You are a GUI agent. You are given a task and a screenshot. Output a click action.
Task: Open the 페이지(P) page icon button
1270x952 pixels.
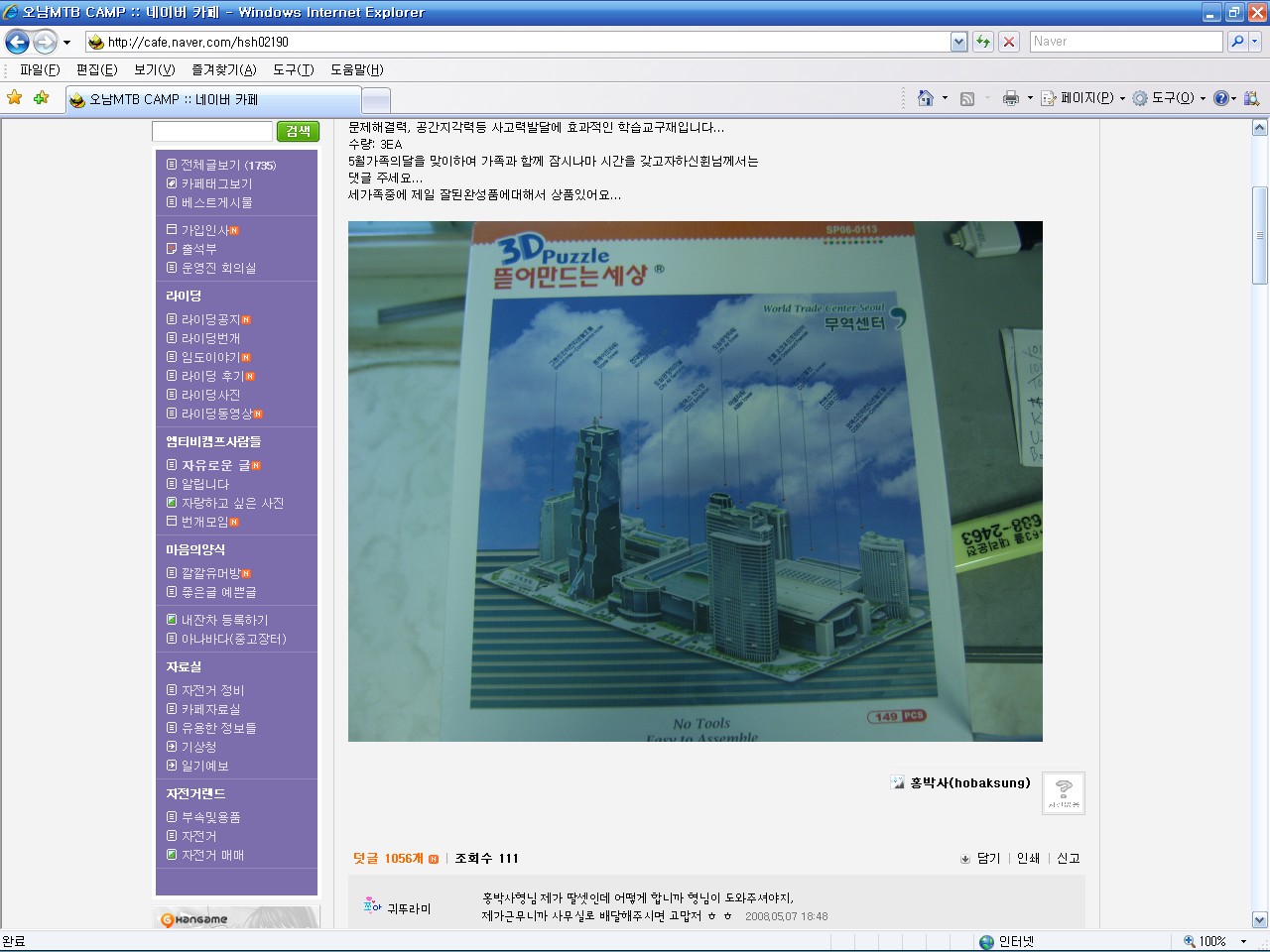(1049, 98)
